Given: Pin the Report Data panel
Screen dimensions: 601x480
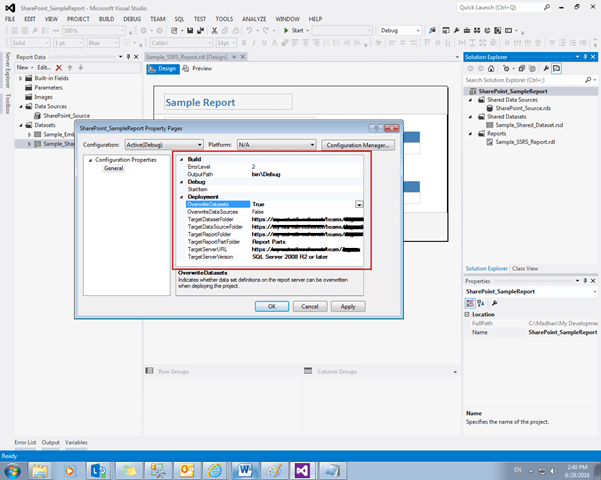Looking at the screenshot, I should [128, 57].
